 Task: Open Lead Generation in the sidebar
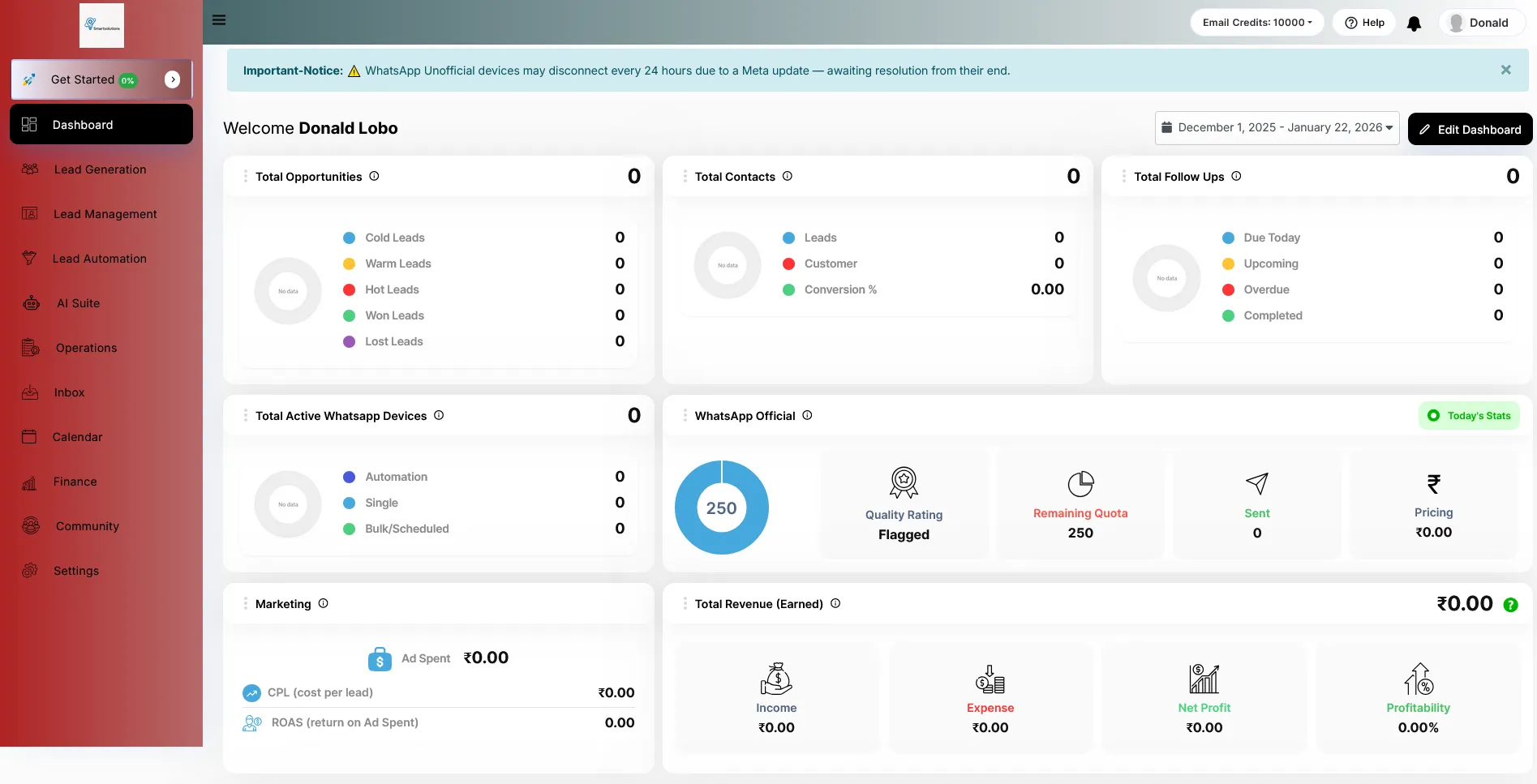point(100,169)
